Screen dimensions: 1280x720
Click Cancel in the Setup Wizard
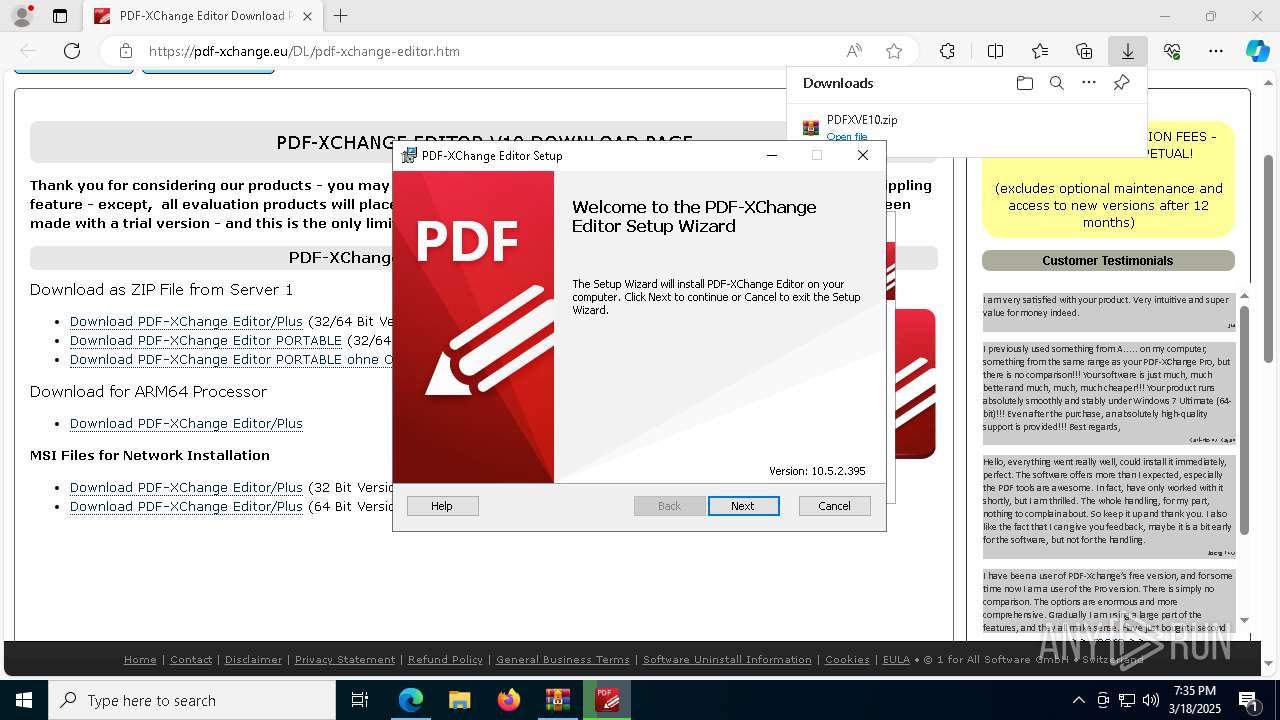834,506
